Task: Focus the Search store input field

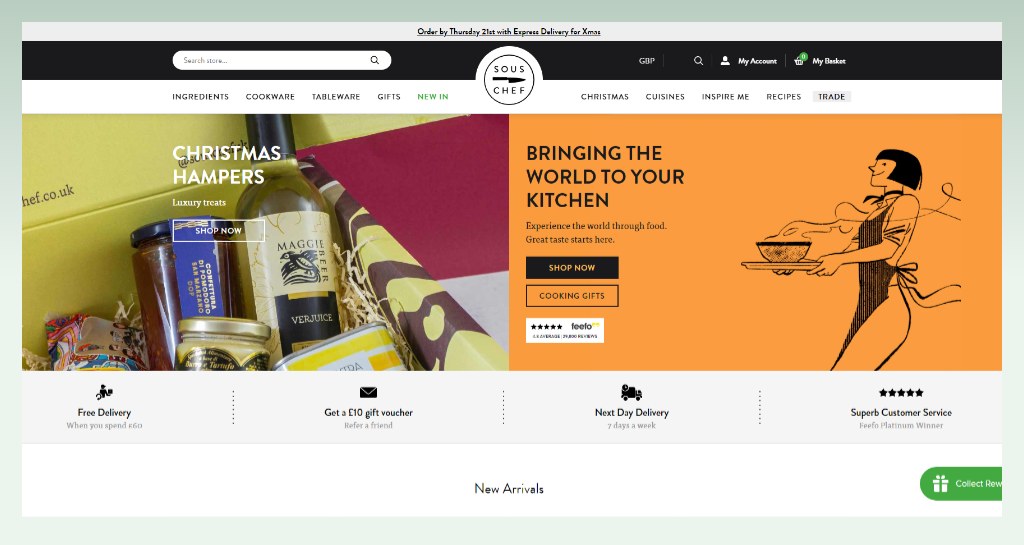Action: pos(274,60)
